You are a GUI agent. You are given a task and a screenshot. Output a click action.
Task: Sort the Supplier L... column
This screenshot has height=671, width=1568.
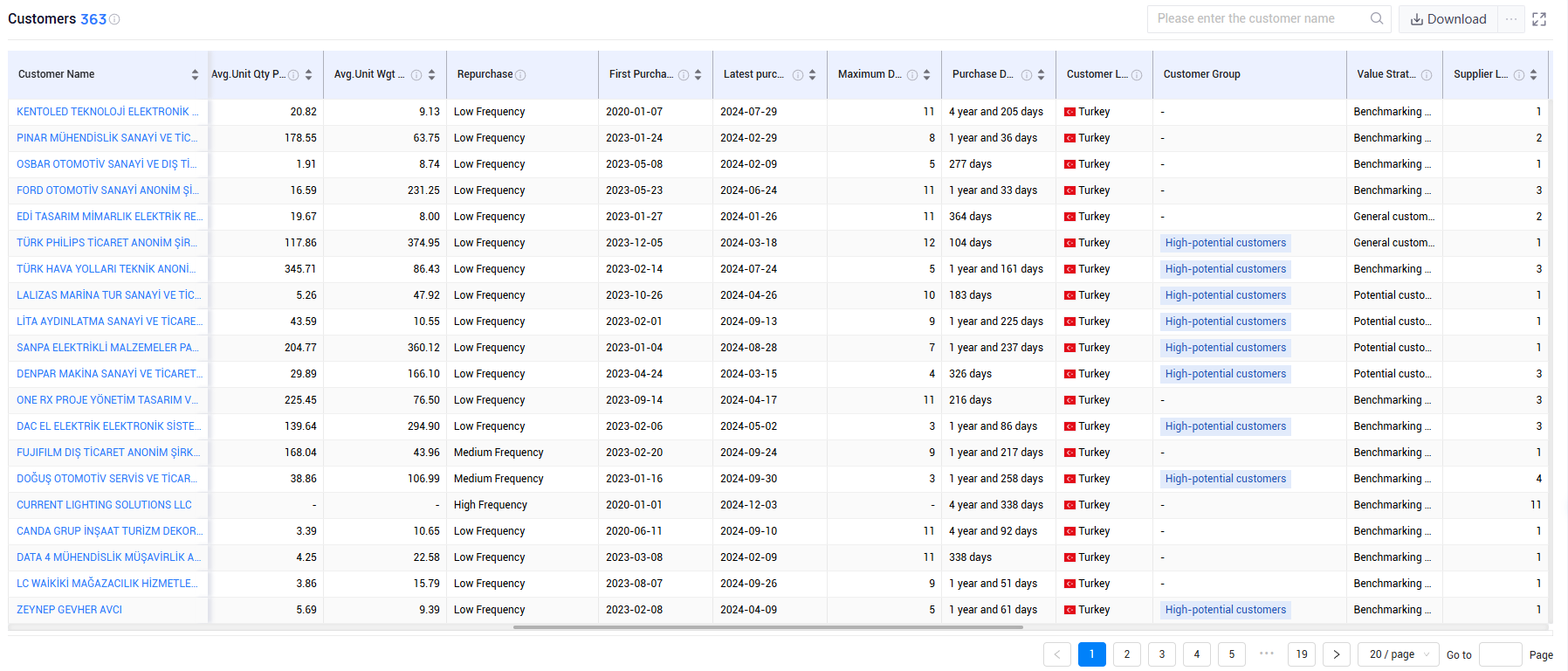coord(1533,75)
